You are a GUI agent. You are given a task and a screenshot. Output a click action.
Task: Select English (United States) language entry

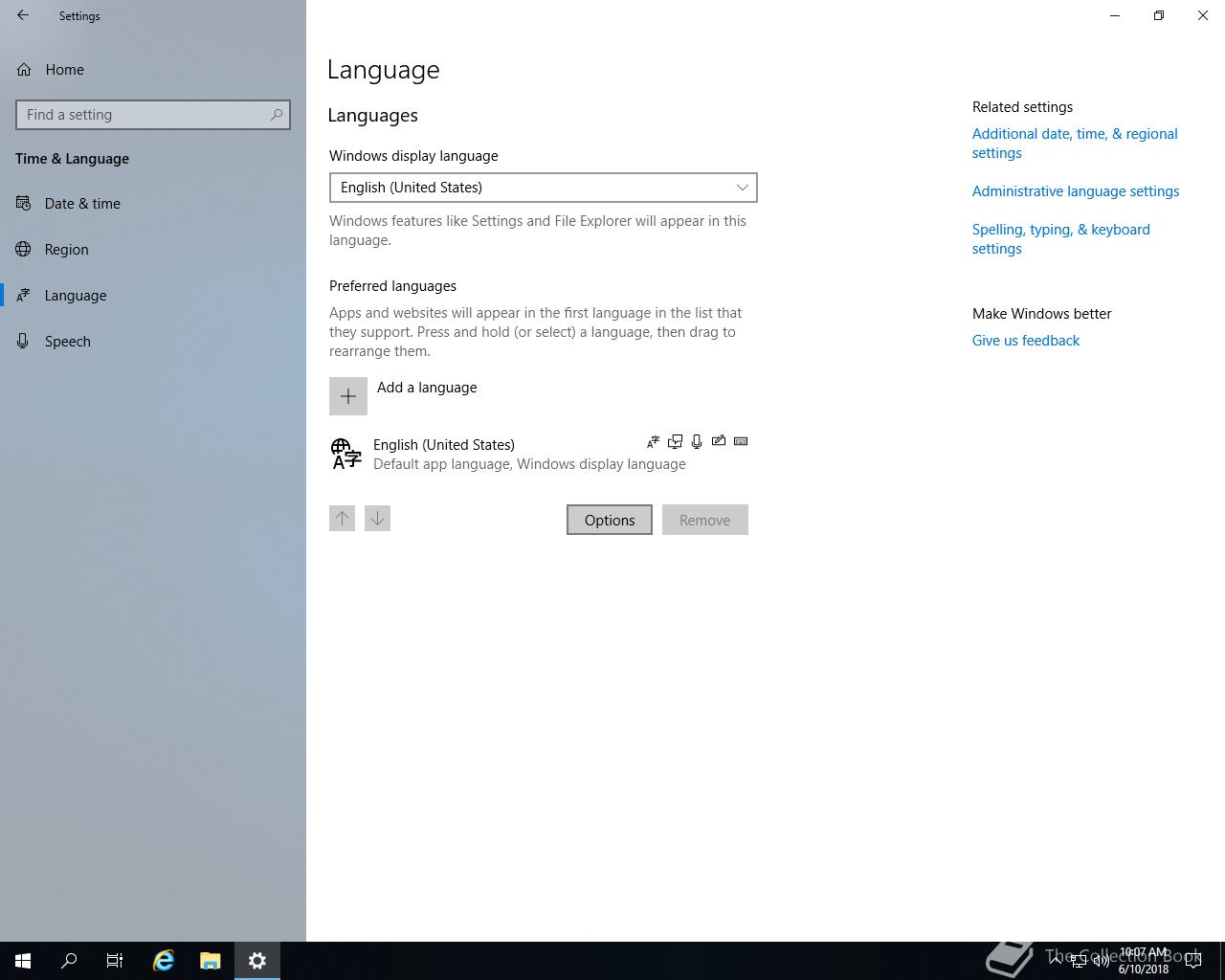(x=539, y=454)
